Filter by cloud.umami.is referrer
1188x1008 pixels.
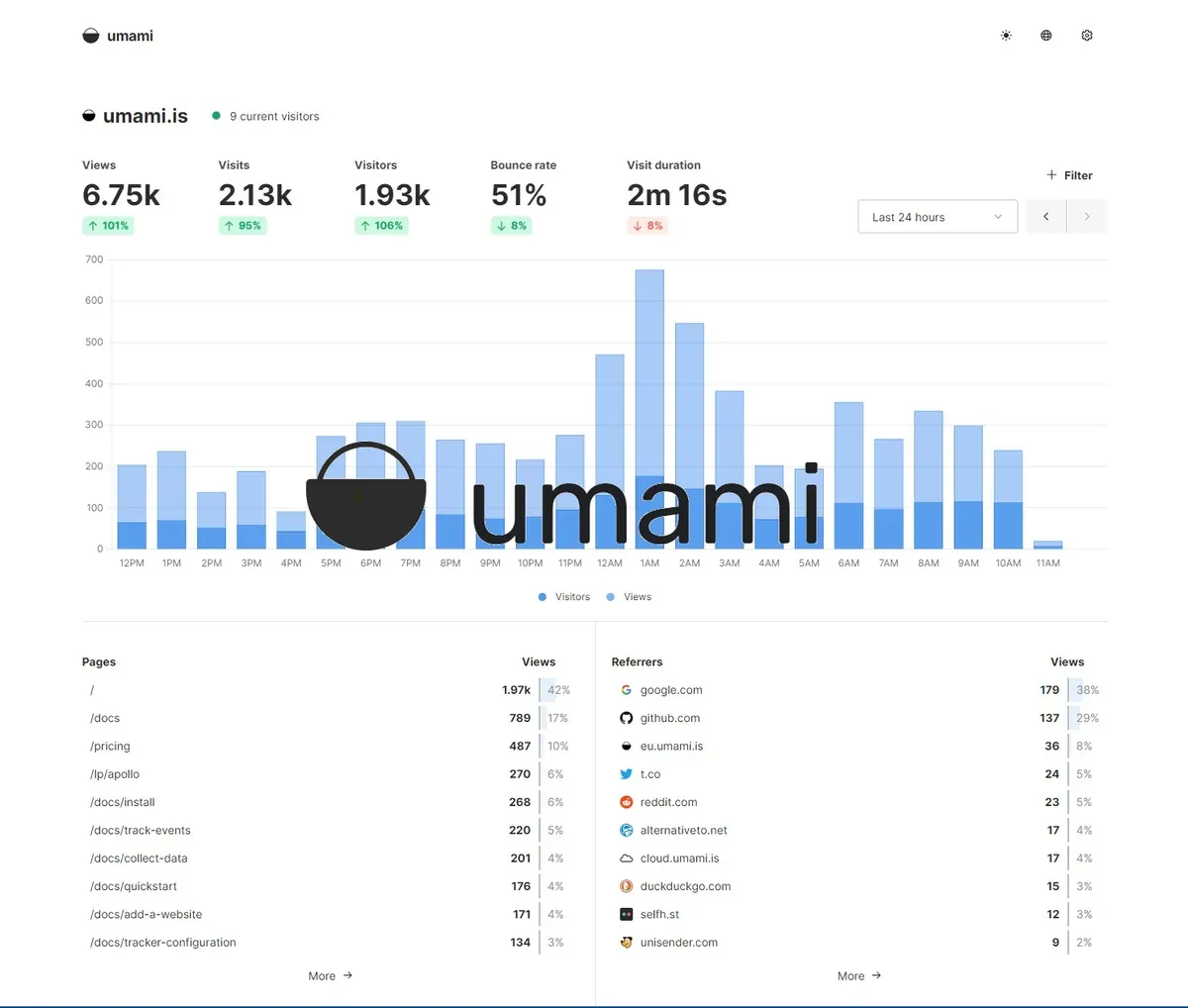679,858
